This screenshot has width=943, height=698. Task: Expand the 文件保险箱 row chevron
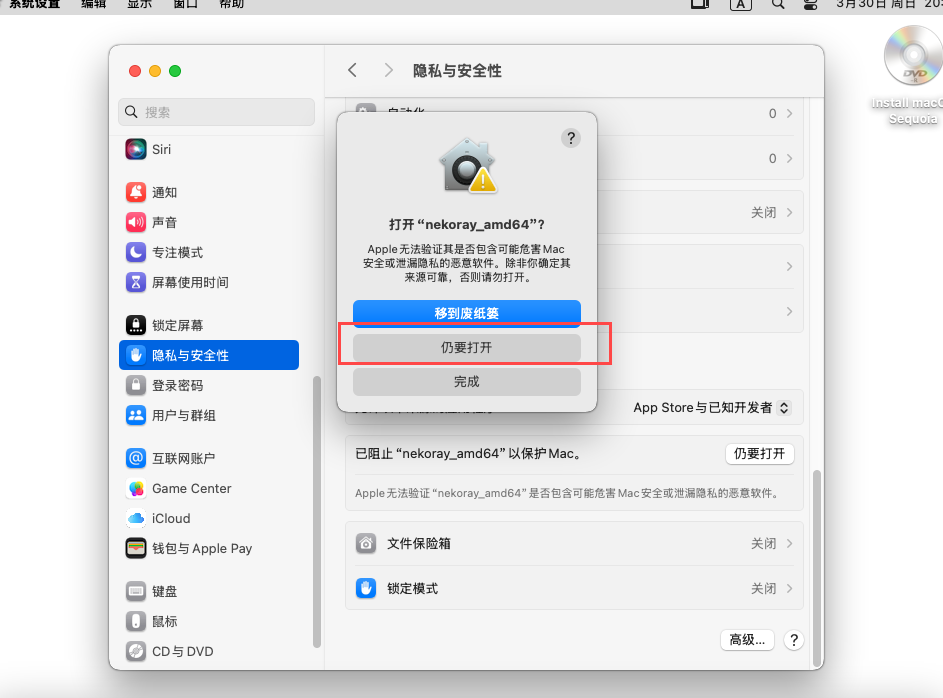click(790, 543)
